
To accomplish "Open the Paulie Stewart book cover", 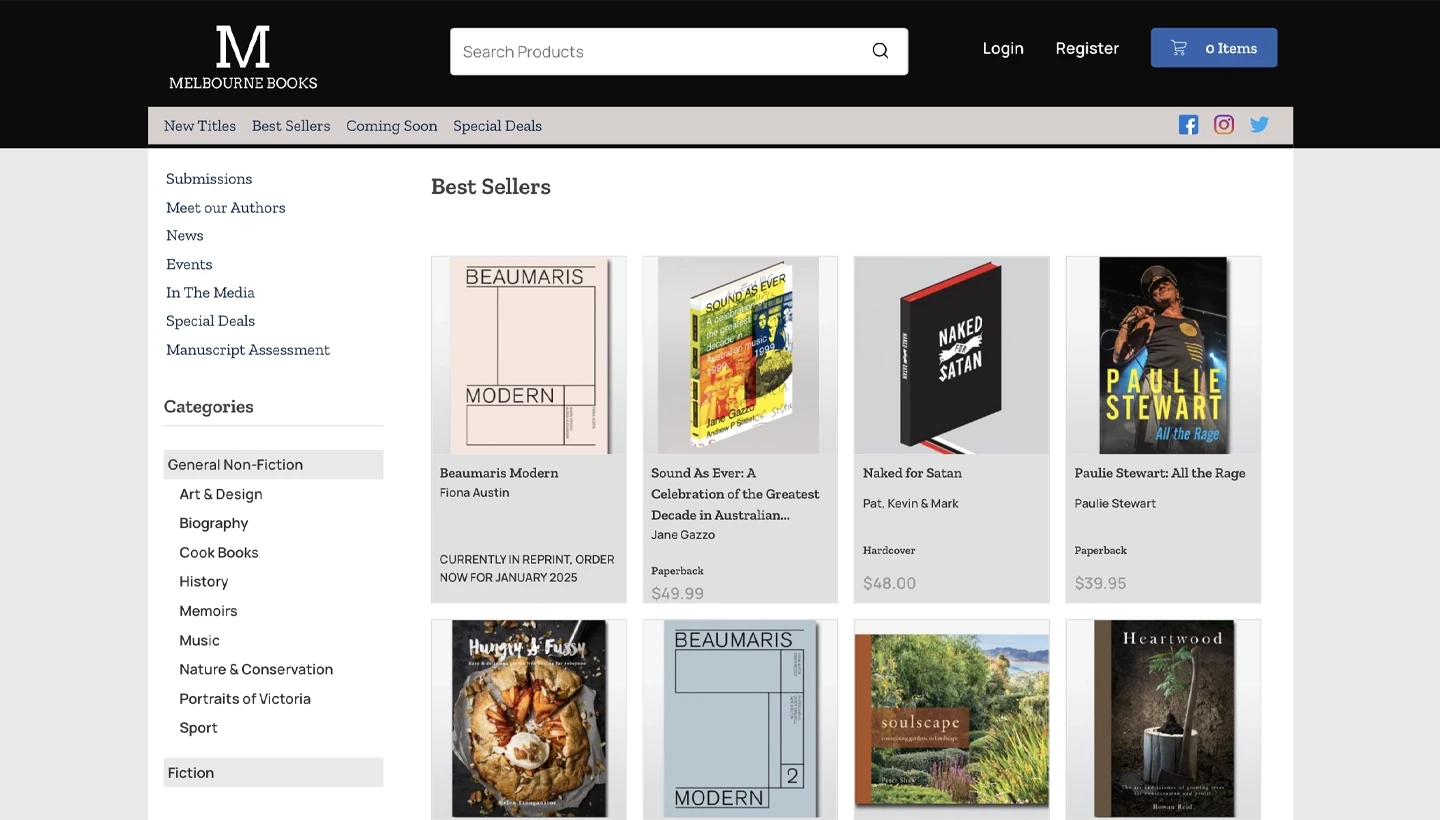I will (1163, 355).
